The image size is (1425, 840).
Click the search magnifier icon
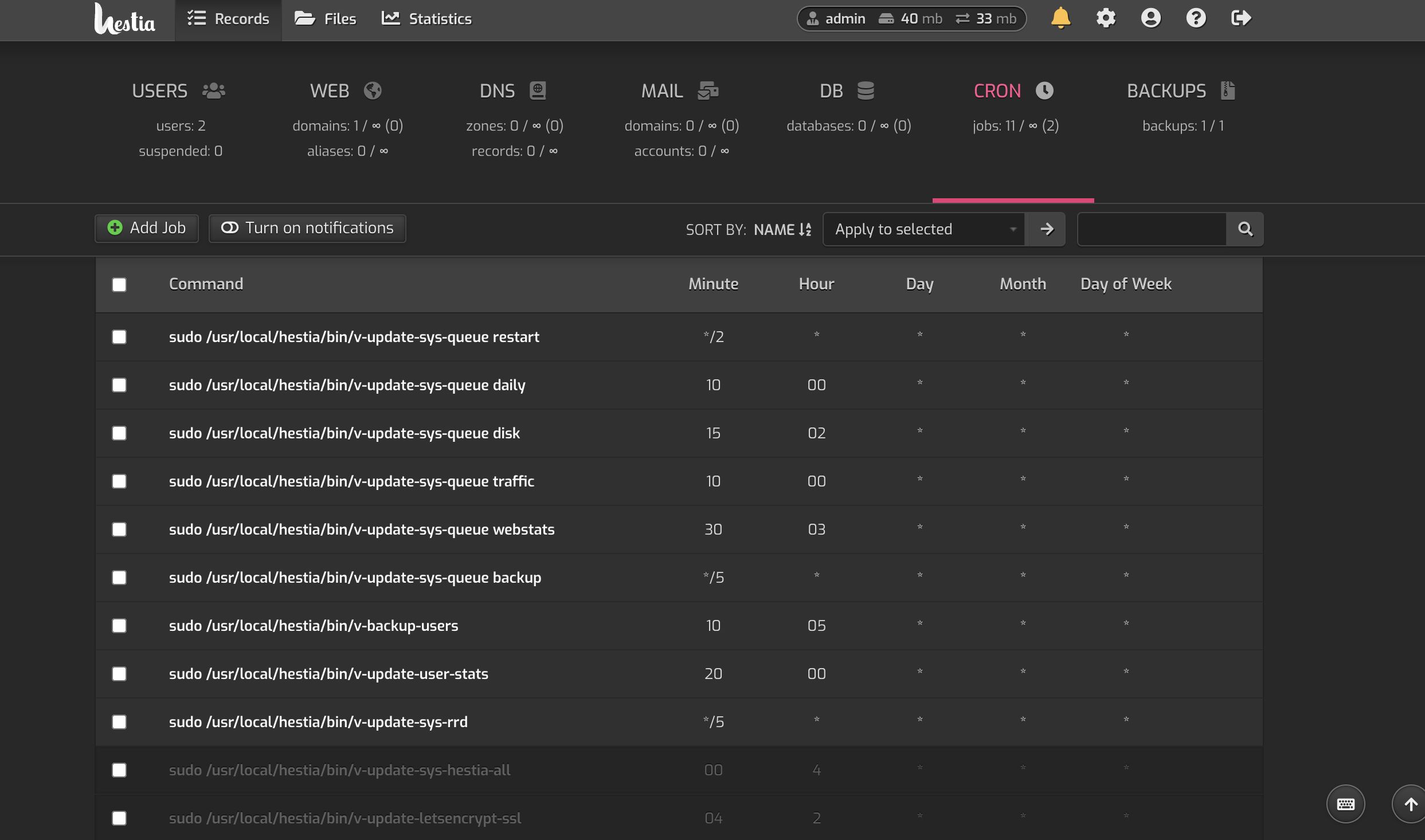coord(1245,229)
